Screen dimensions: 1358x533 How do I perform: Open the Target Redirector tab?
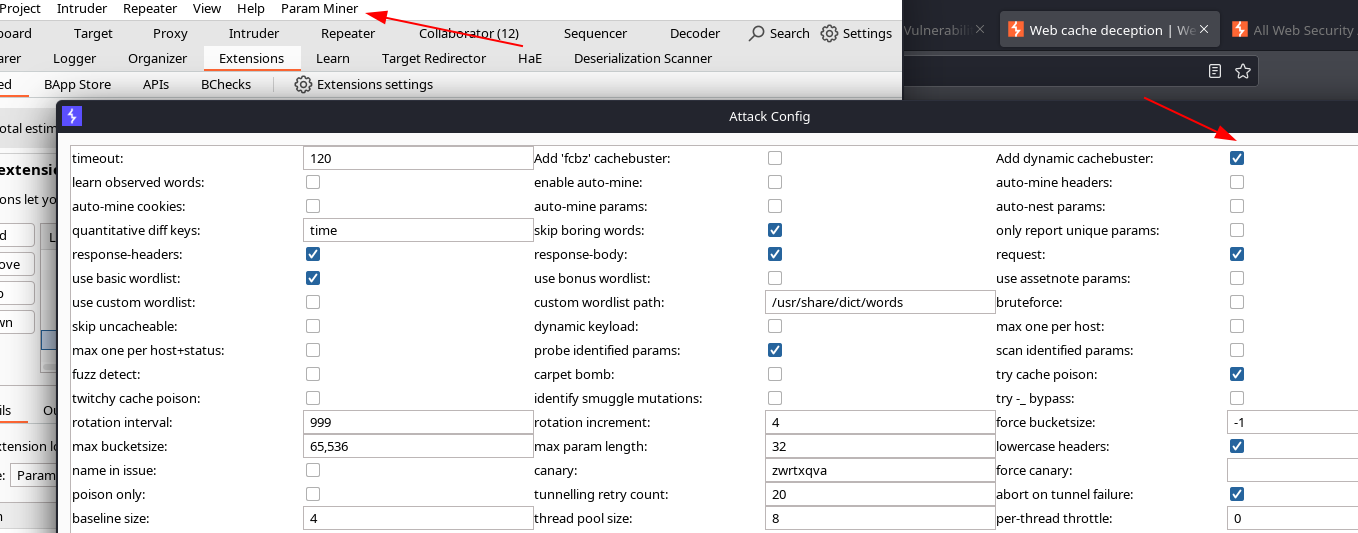pos(434,59)
